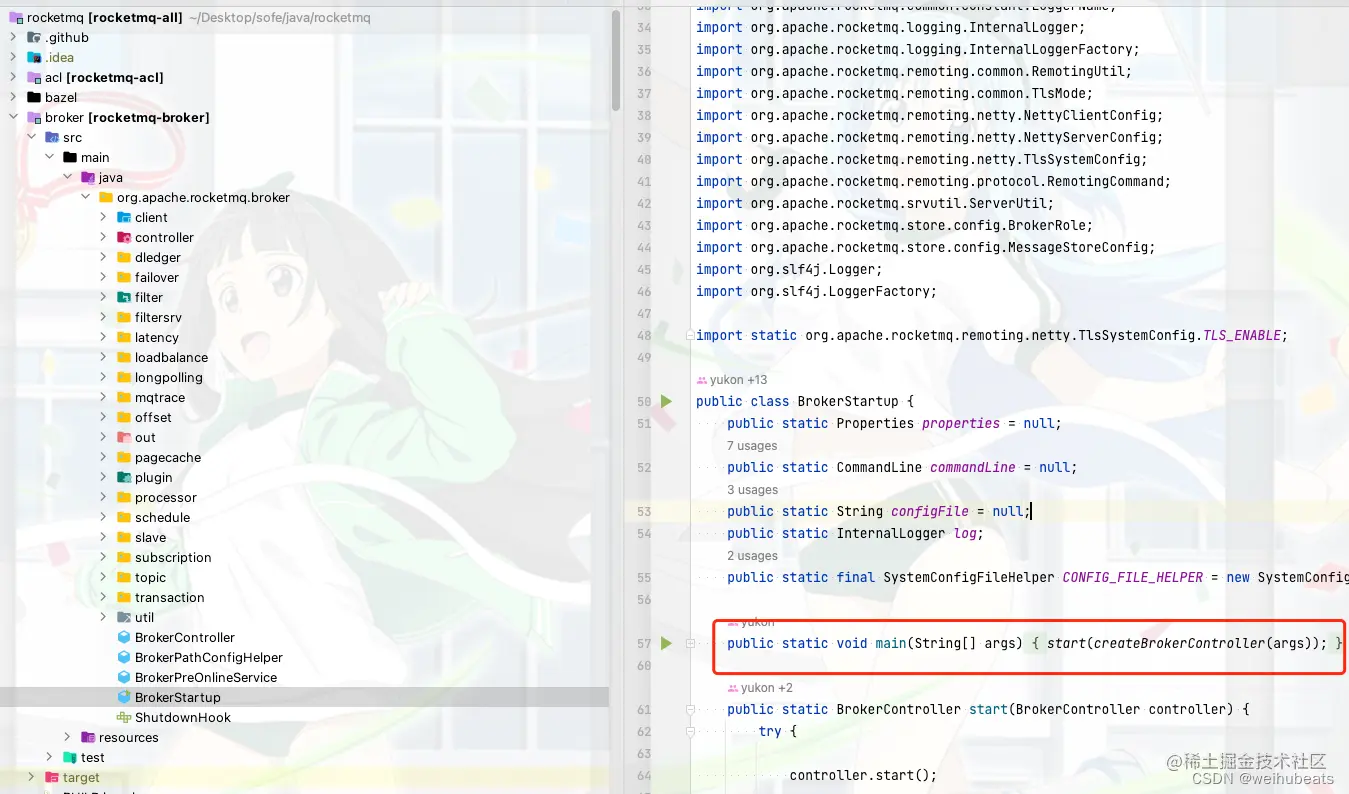
Task: Click the '7 usages' inlay hint
Action: [752, 445]
